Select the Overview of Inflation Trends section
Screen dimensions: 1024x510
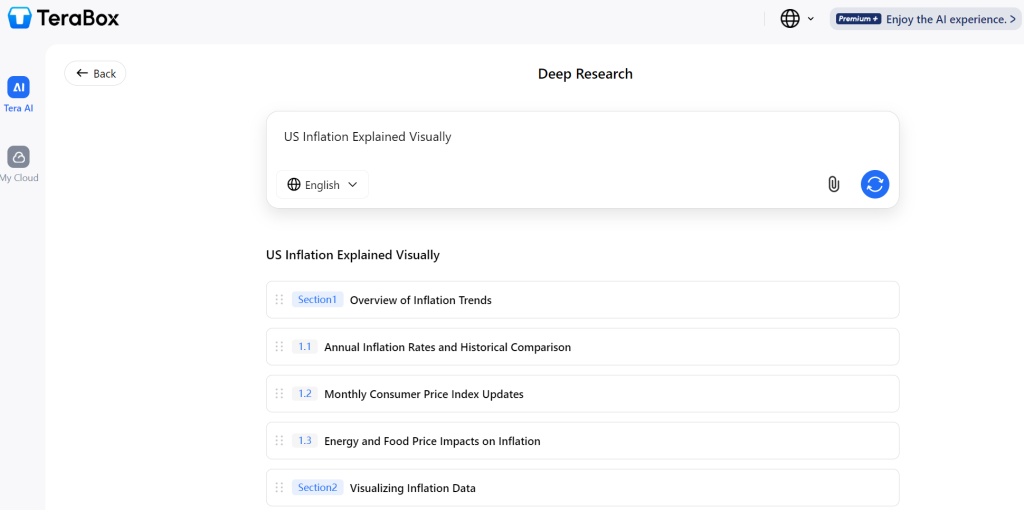[x=421, y=300]
